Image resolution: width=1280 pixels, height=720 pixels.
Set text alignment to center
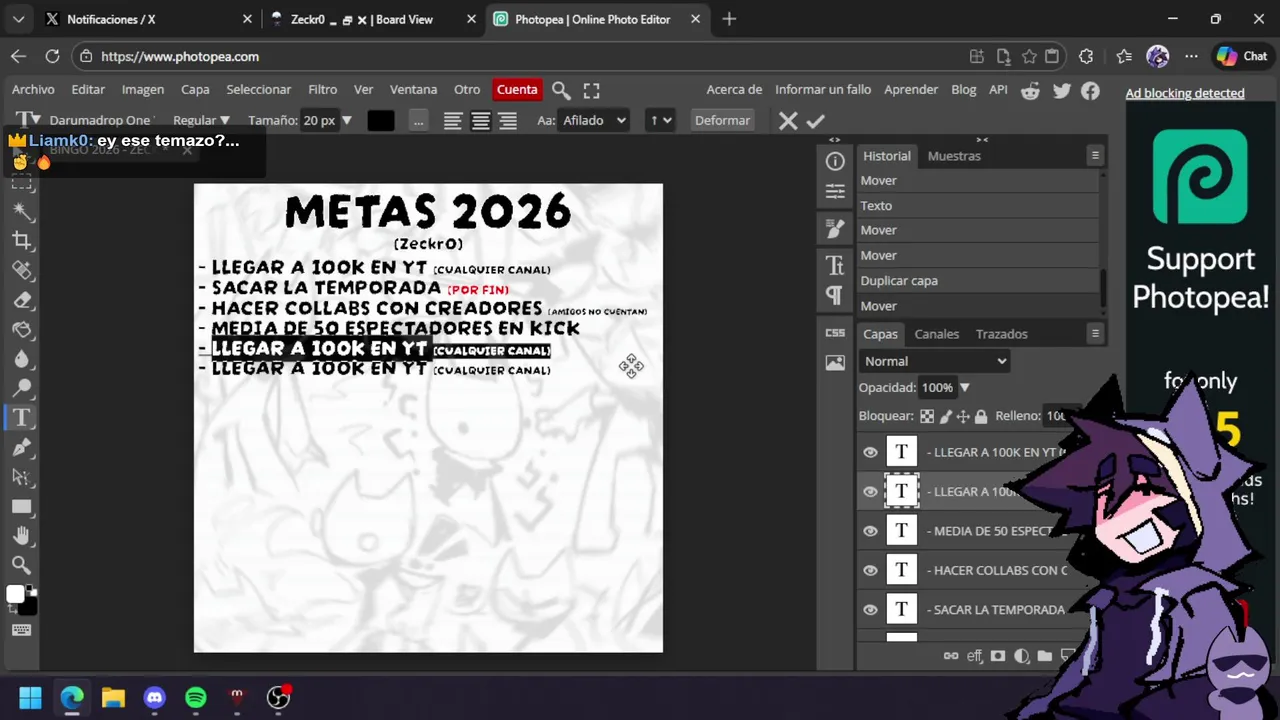tap(481, 121)
